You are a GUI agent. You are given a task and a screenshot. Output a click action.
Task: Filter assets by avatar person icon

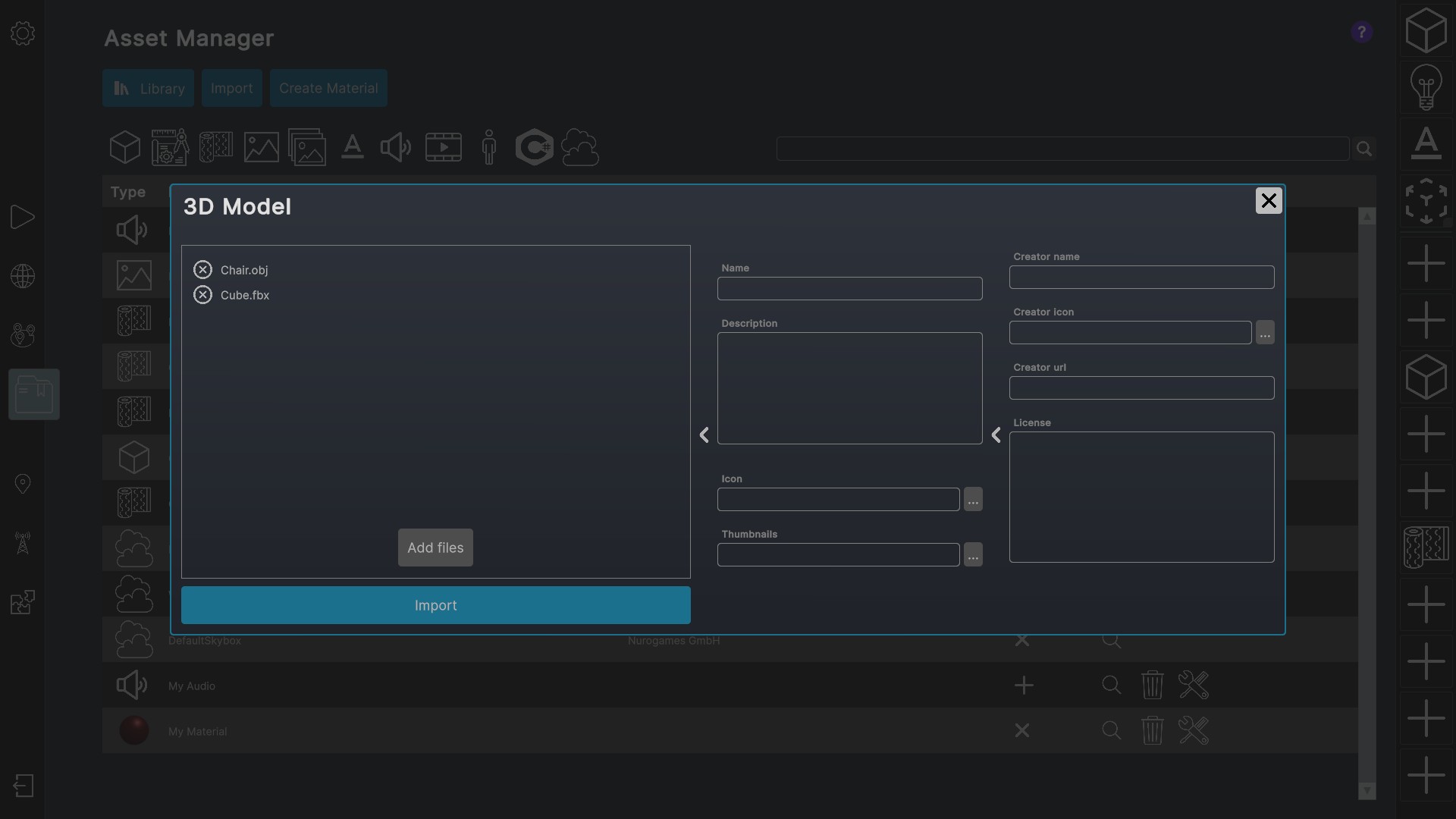click(x=489, y=147)
